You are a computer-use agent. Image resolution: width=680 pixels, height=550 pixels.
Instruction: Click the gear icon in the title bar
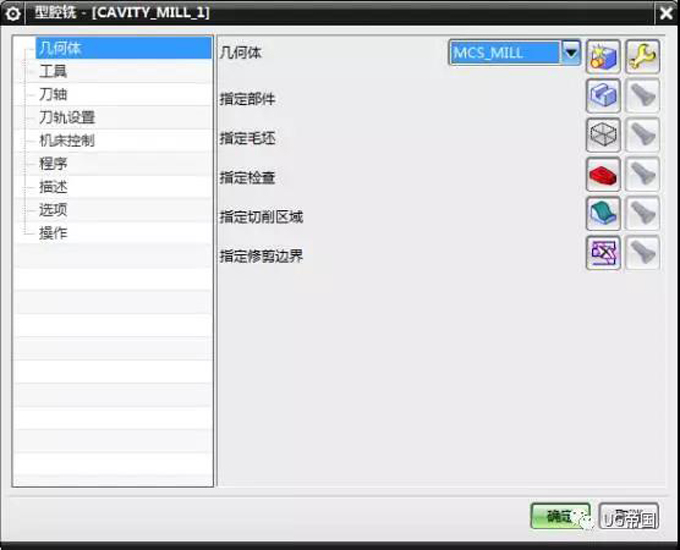point(13,14)
